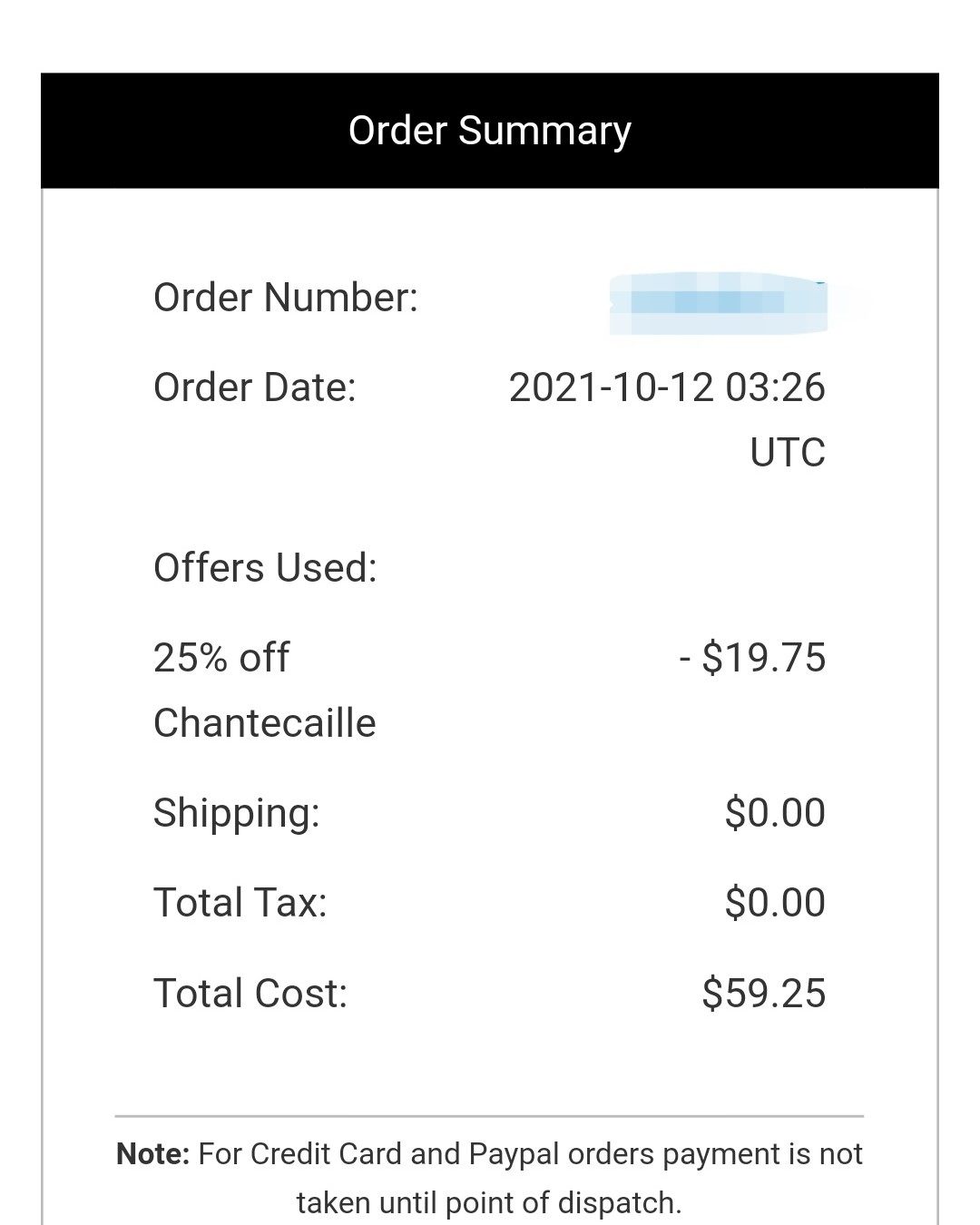This screenshot has height=1225, width=980.
Task: Click the Order Number label
Action: (x=286, y=298)
